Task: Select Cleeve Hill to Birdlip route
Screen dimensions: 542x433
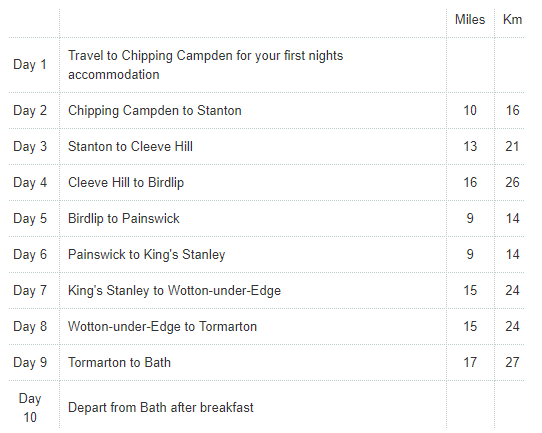Action: pyautogui.click(x=126, y=182)
